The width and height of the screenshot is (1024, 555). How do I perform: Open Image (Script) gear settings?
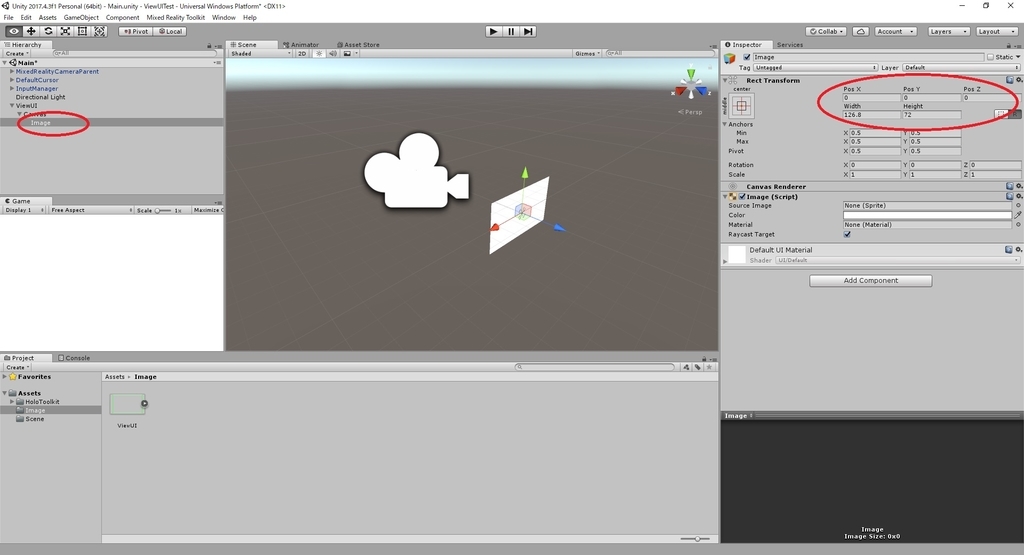click(x=1019, y=196)
